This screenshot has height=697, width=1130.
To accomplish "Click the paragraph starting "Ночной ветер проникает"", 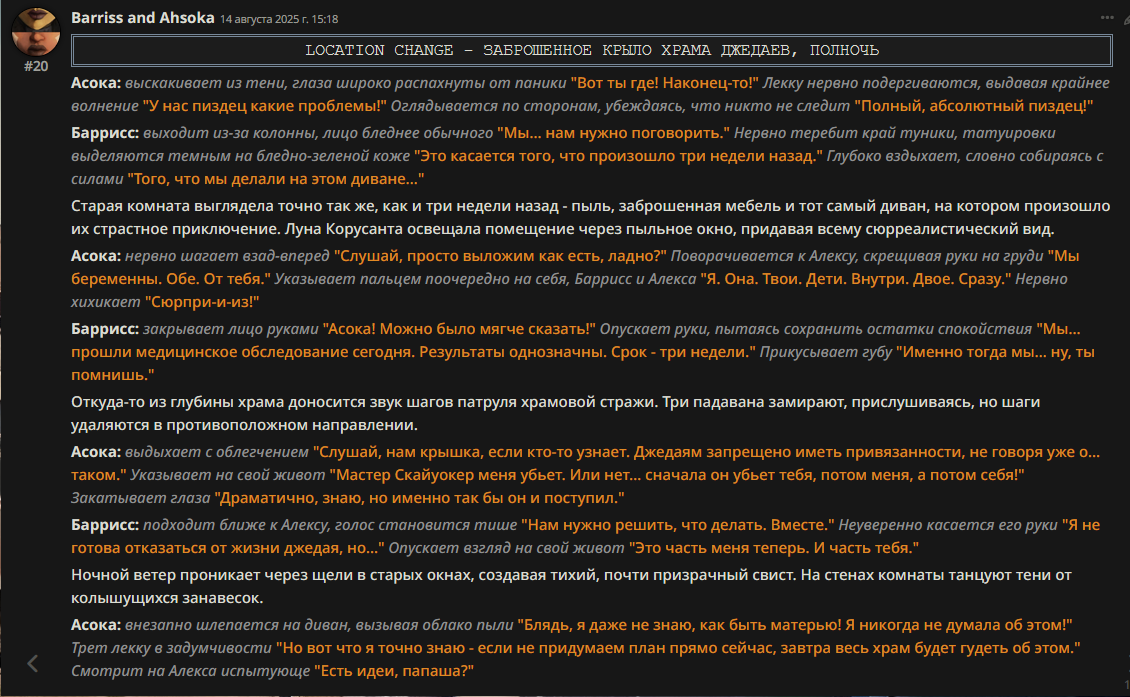I will pos(571,586).
